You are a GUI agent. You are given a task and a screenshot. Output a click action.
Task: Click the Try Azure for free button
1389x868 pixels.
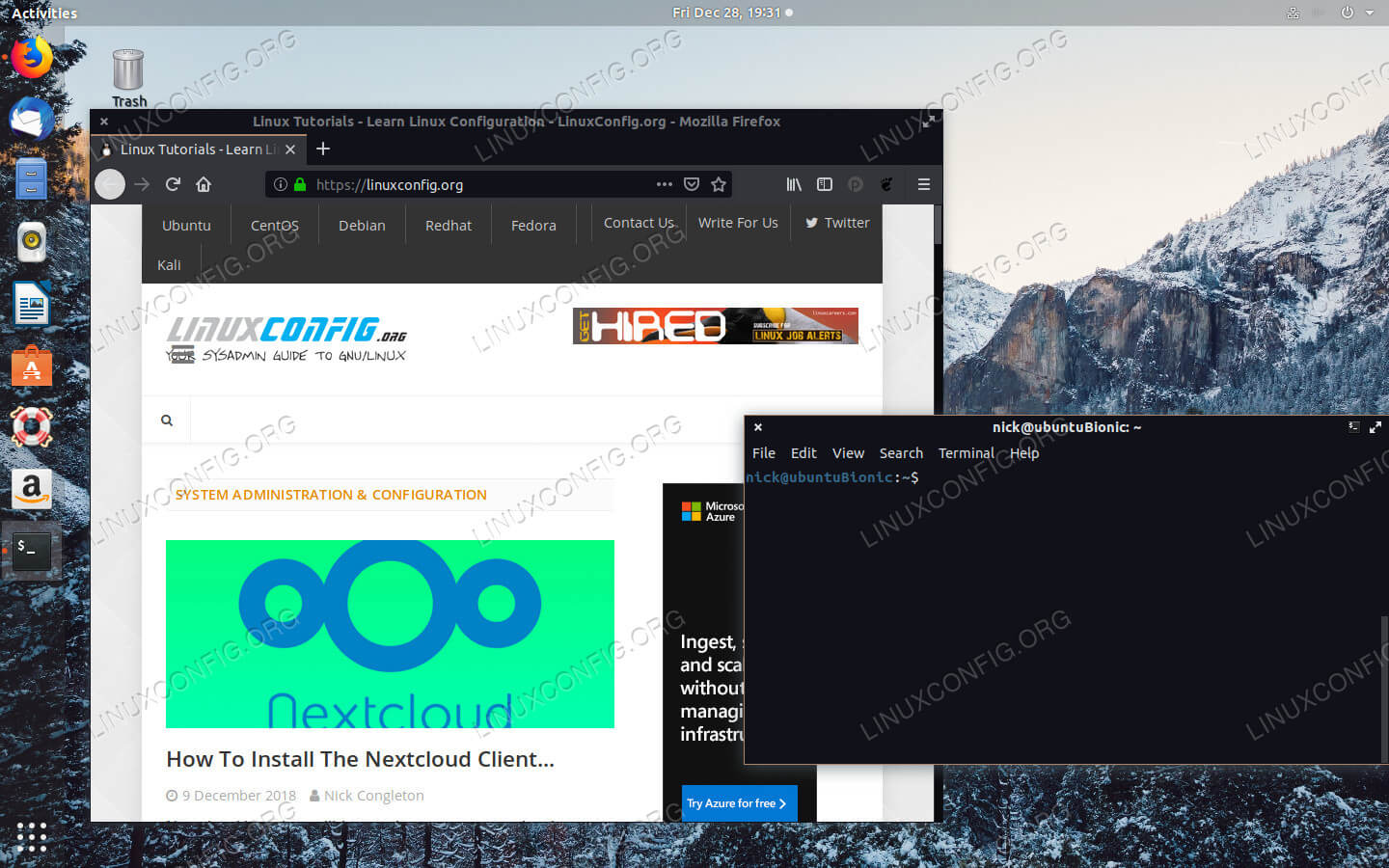point(738,803)
